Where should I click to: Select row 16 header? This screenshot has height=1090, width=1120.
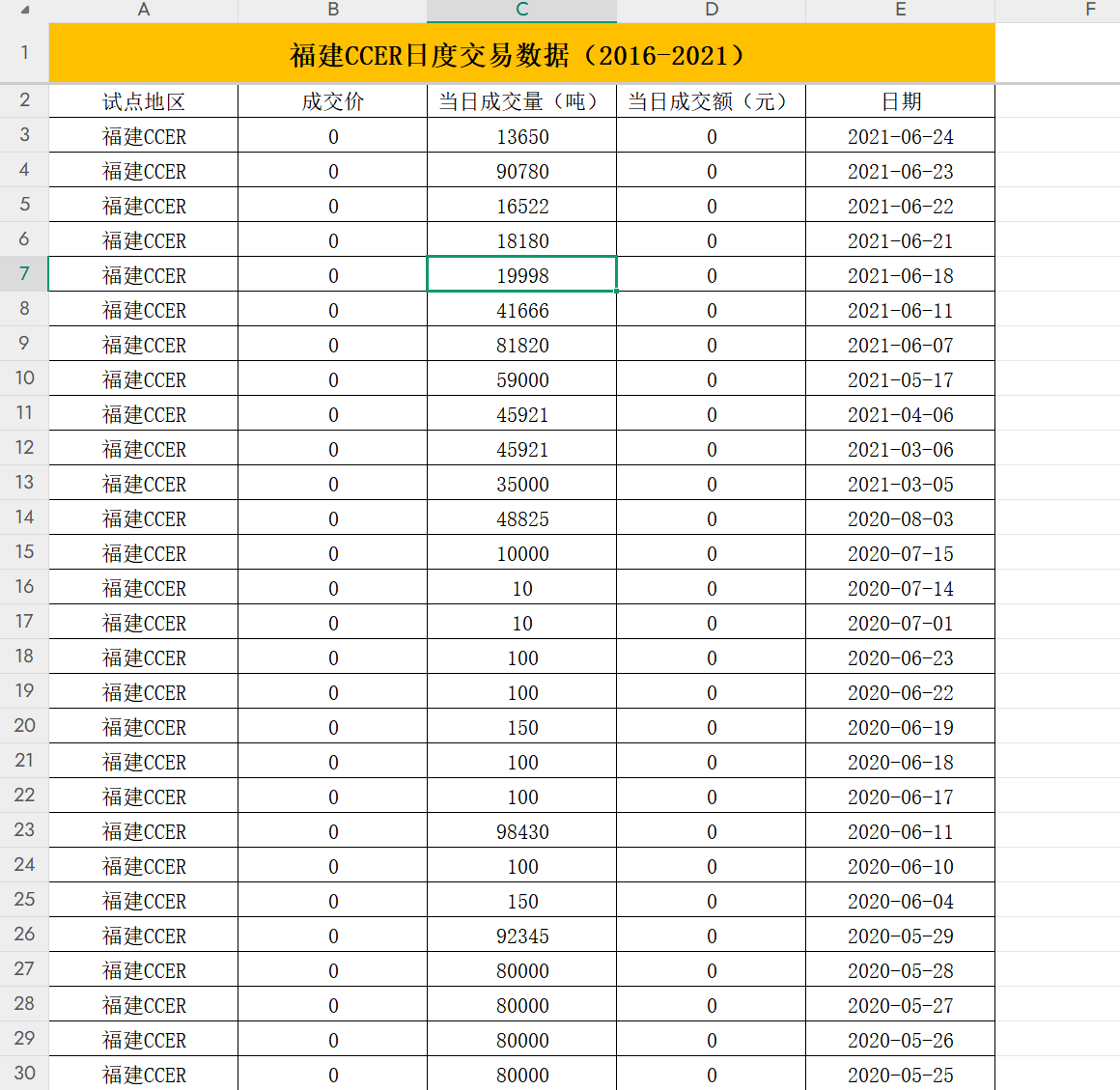(x=24, y=586)
